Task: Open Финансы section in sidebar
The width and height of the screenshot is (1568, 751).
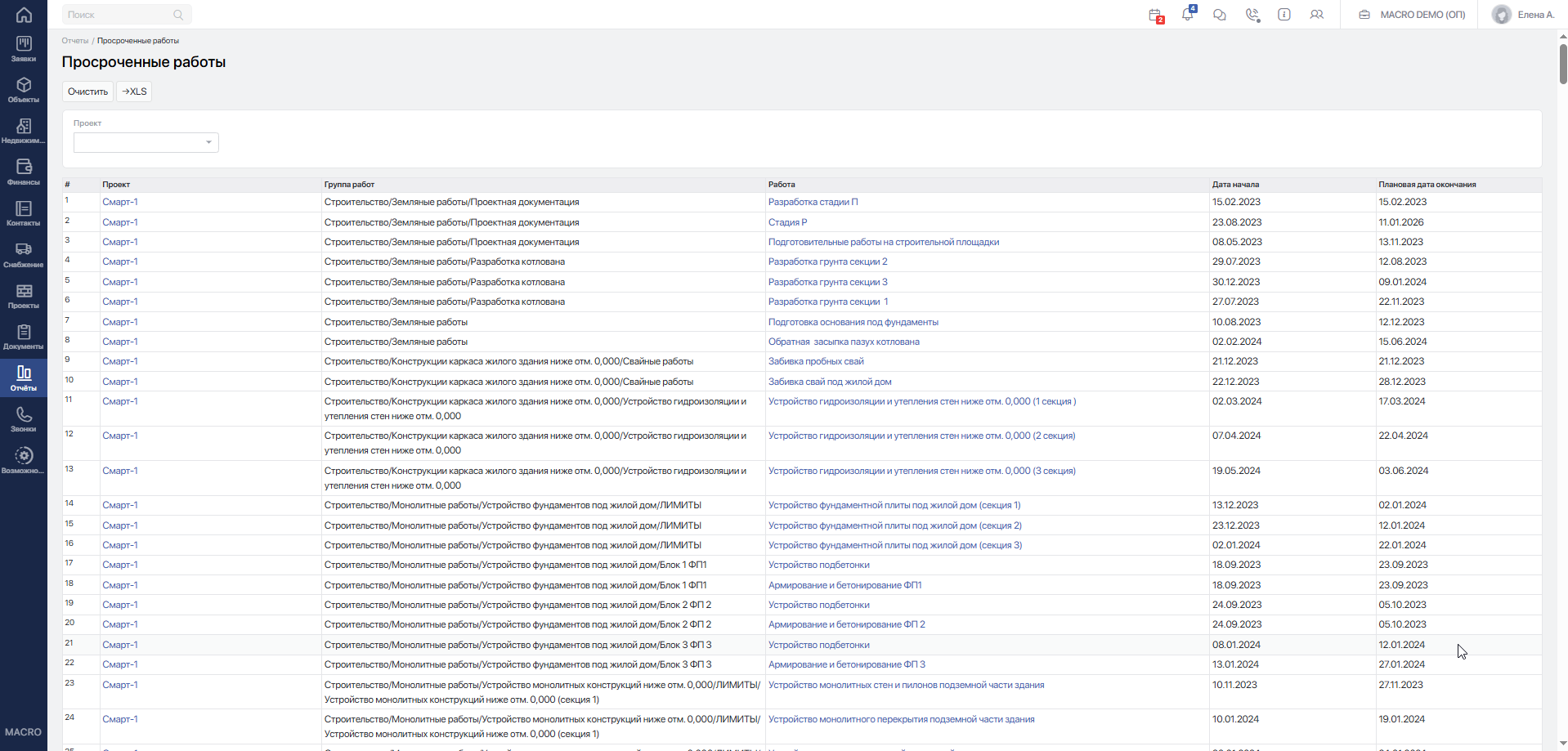Action: pyautogui.click(x=24, y=172)
